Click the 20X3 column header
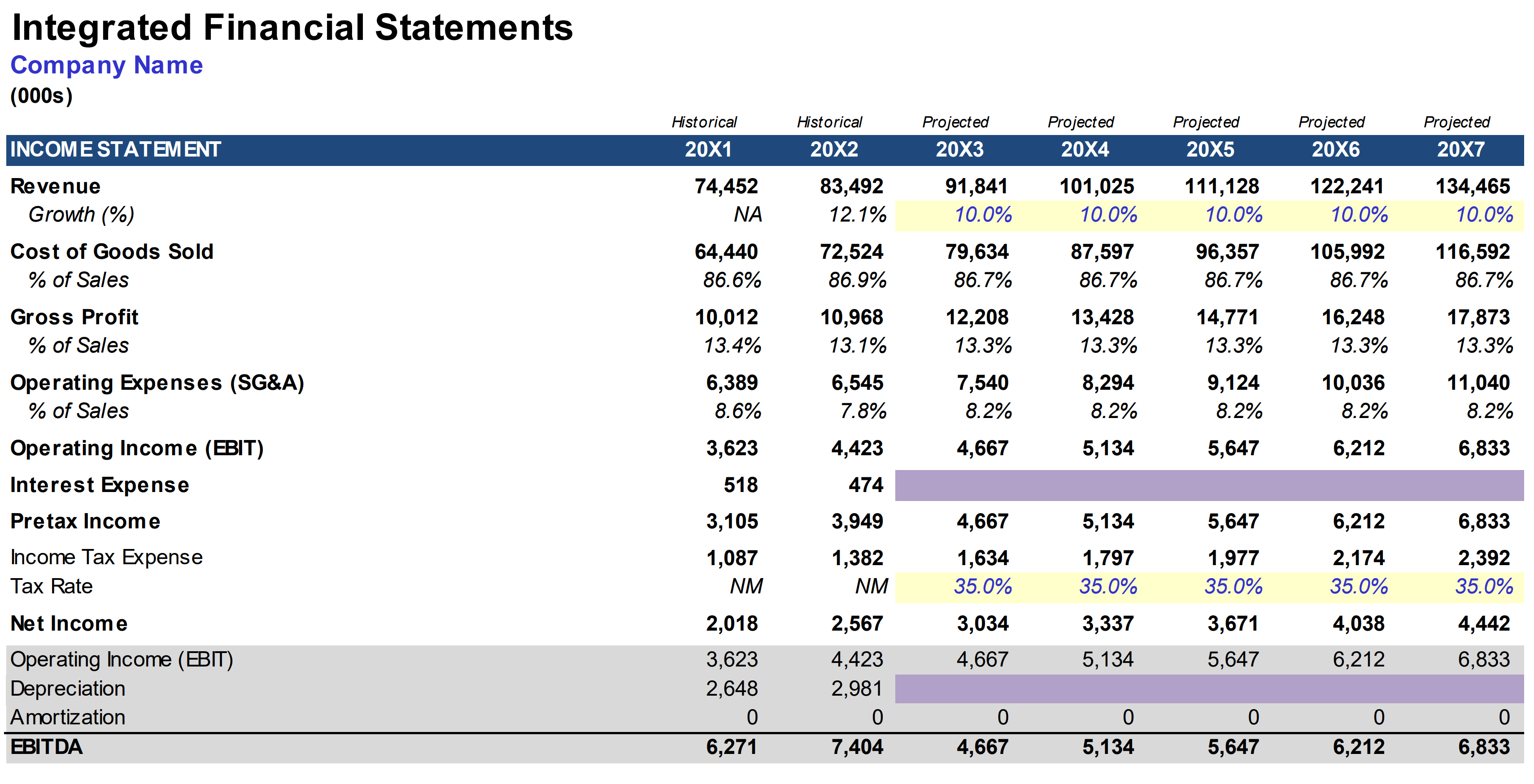 click(x=959, y=149)
